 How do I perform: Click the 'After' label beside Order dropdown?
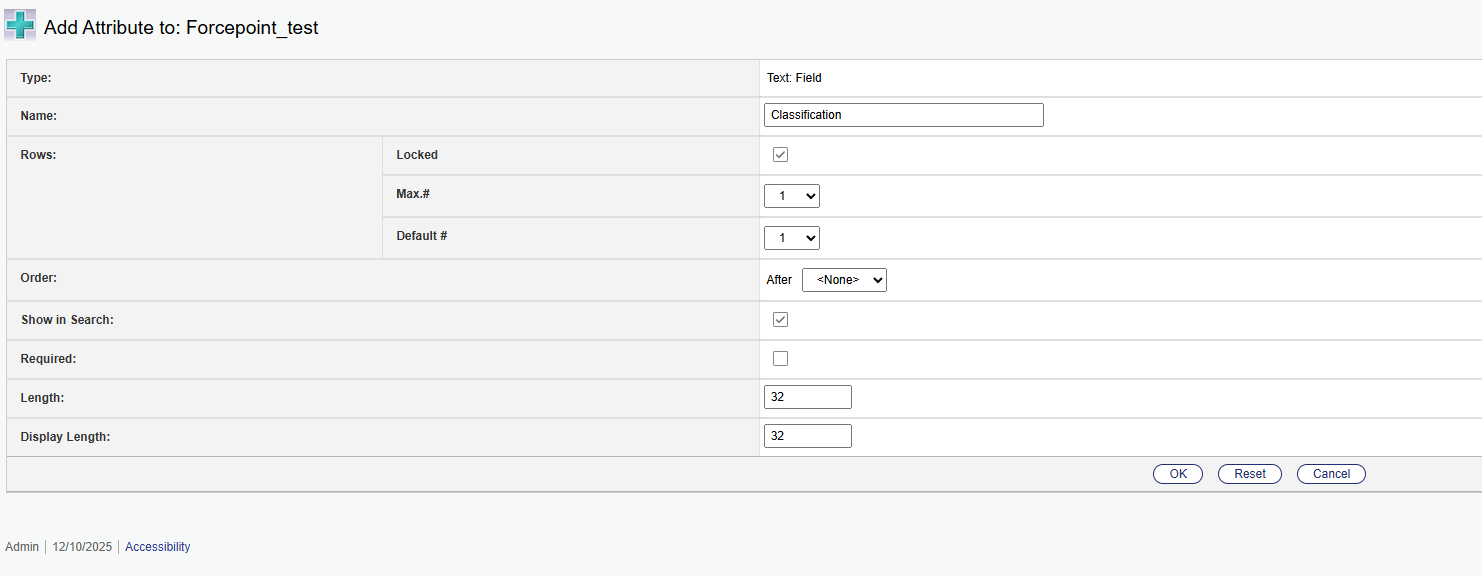click(x=779, y=280)
